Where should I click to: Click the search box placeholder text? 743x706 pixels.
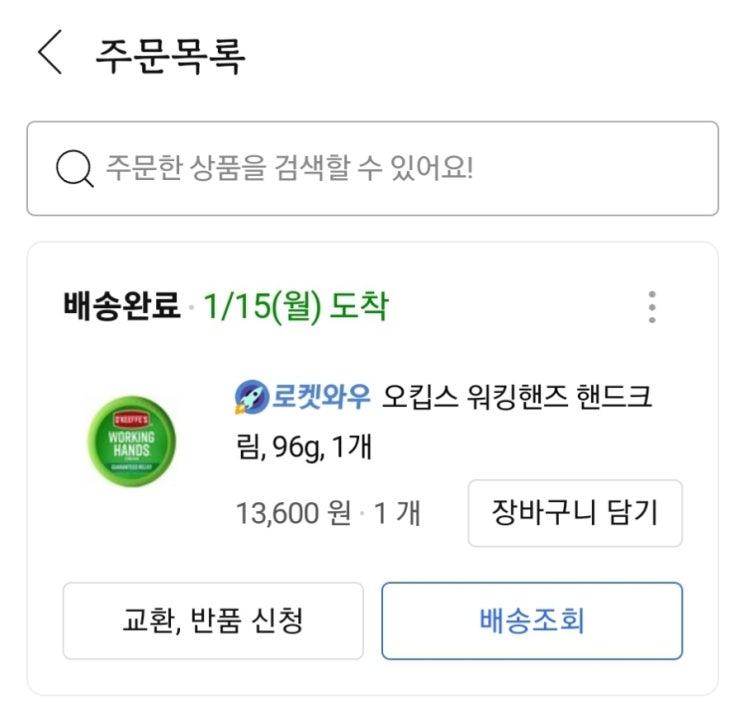[x=289, y=168]
